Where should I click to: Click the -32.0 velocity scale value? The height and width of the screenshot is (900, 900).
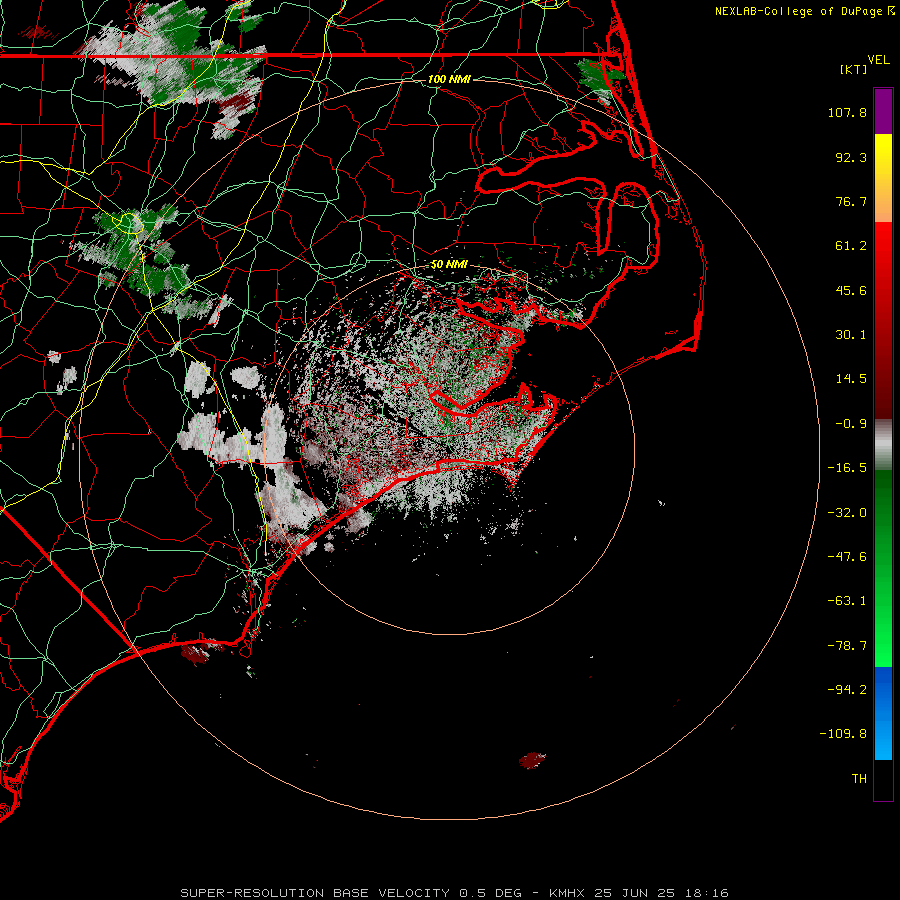(x=847, y=513)
